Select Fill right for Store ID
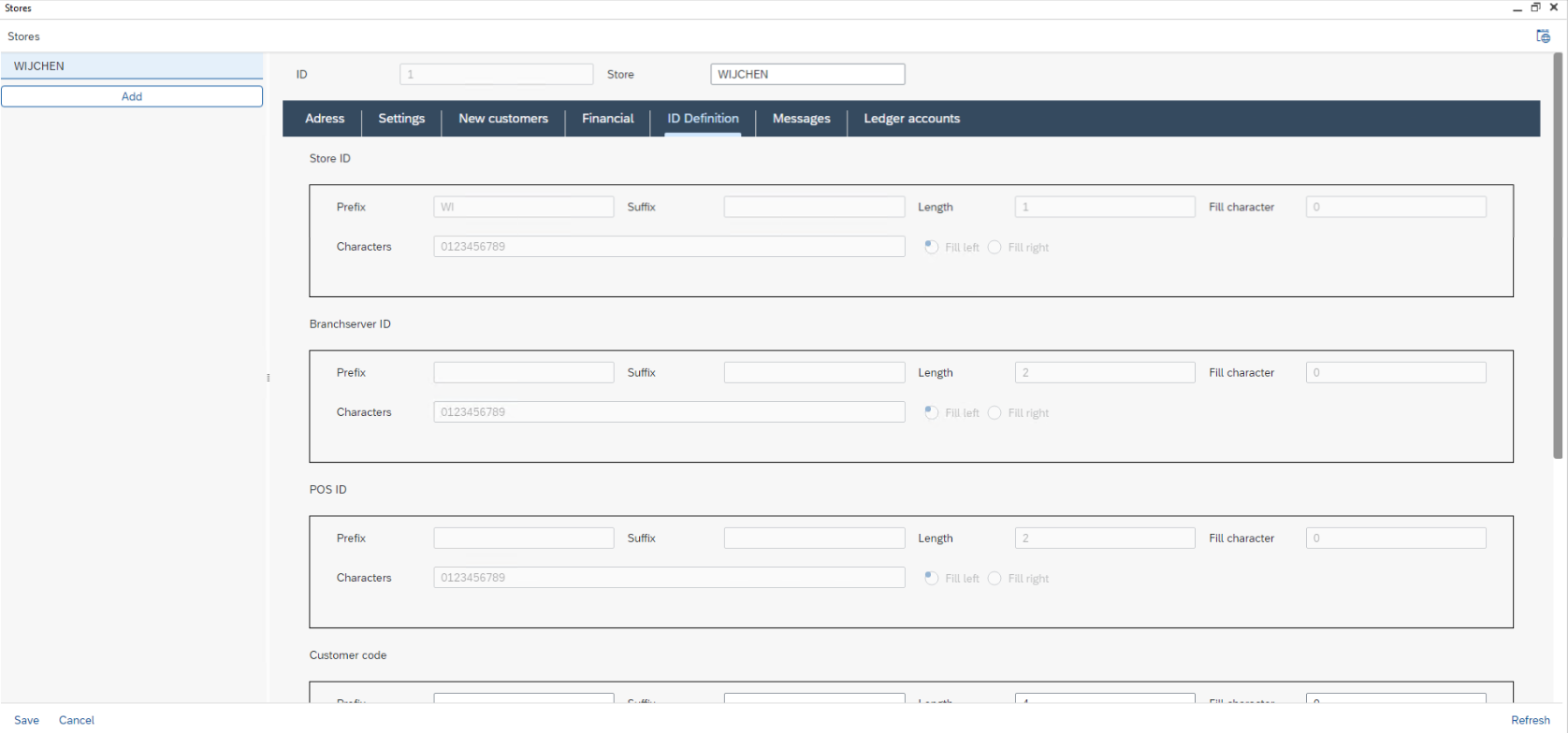This screenshot has width=1568, height=733. (x=995, y=247)
